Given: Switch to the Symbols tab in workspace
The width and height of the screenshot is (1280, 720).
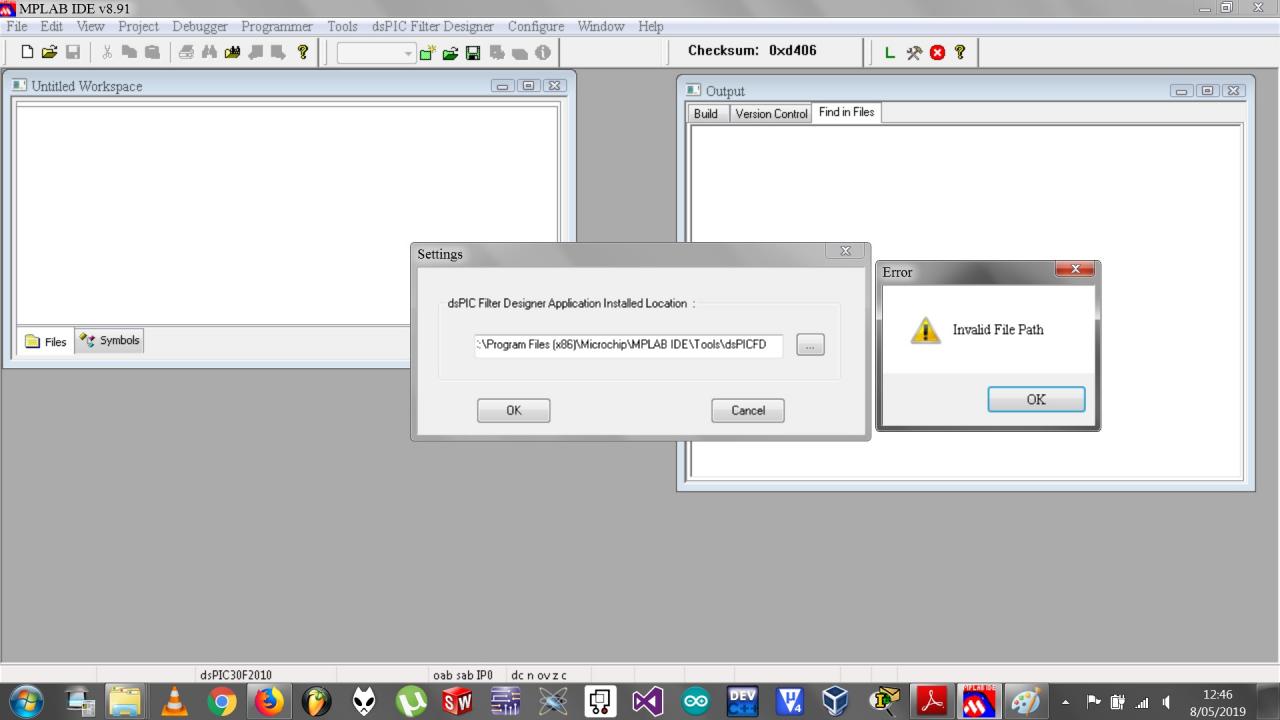Looking at the screenshot, I should [x=109, y=340].
